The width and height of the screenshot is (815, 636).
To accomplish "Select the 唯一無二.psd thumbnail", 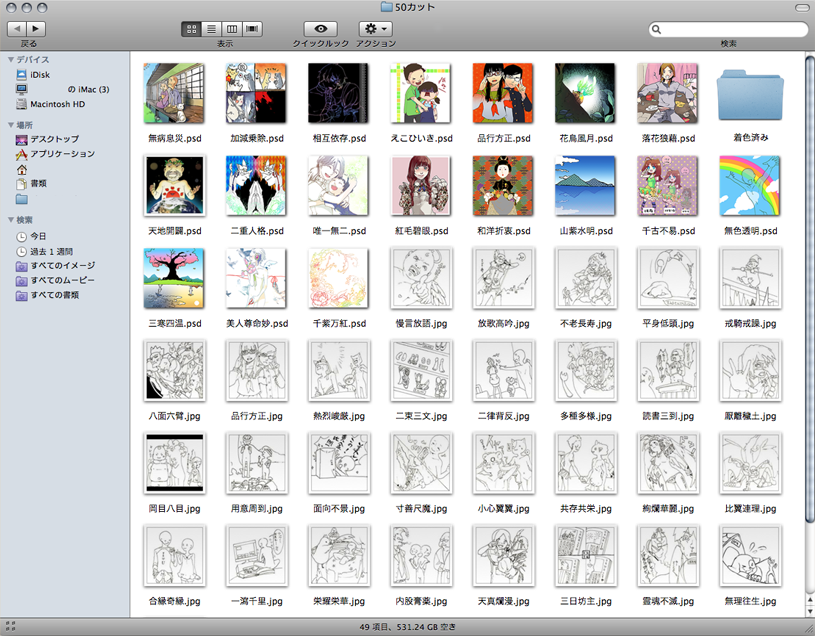I will coord(338,186).
